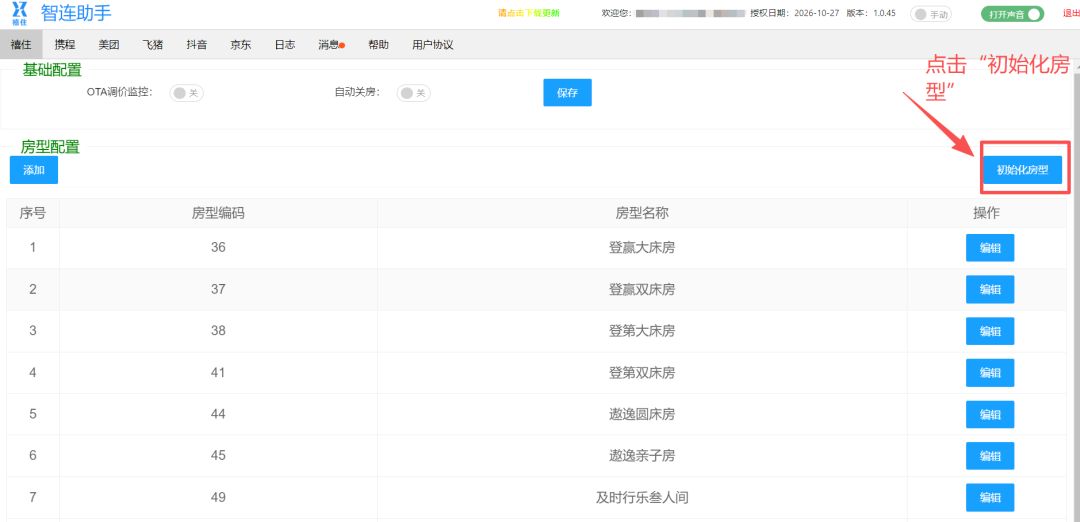Click the 登第双床房 name cell
This screenshot has width=1080, height=522.
(642, 373)
